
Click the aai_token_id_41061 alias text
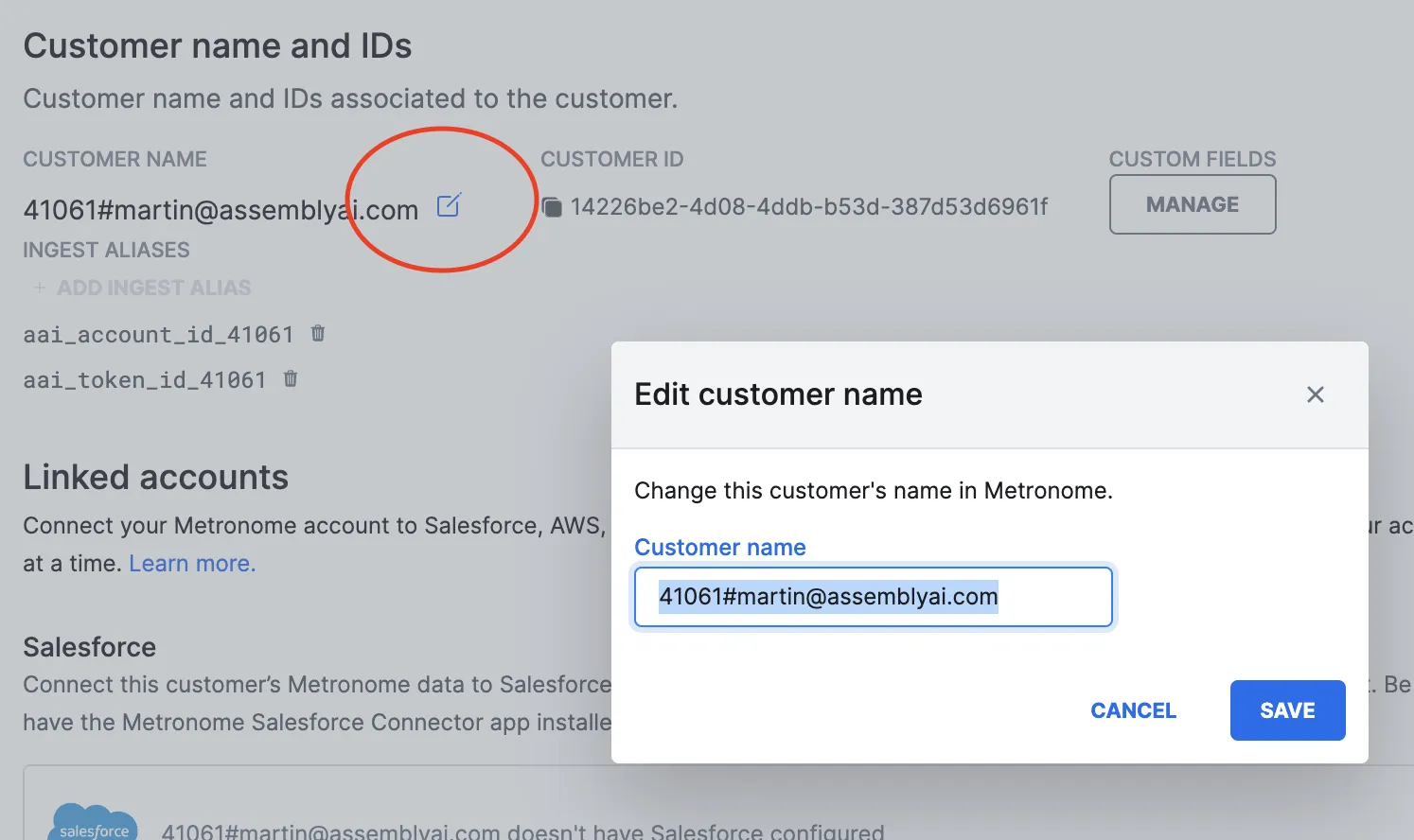tap(145, 380)
